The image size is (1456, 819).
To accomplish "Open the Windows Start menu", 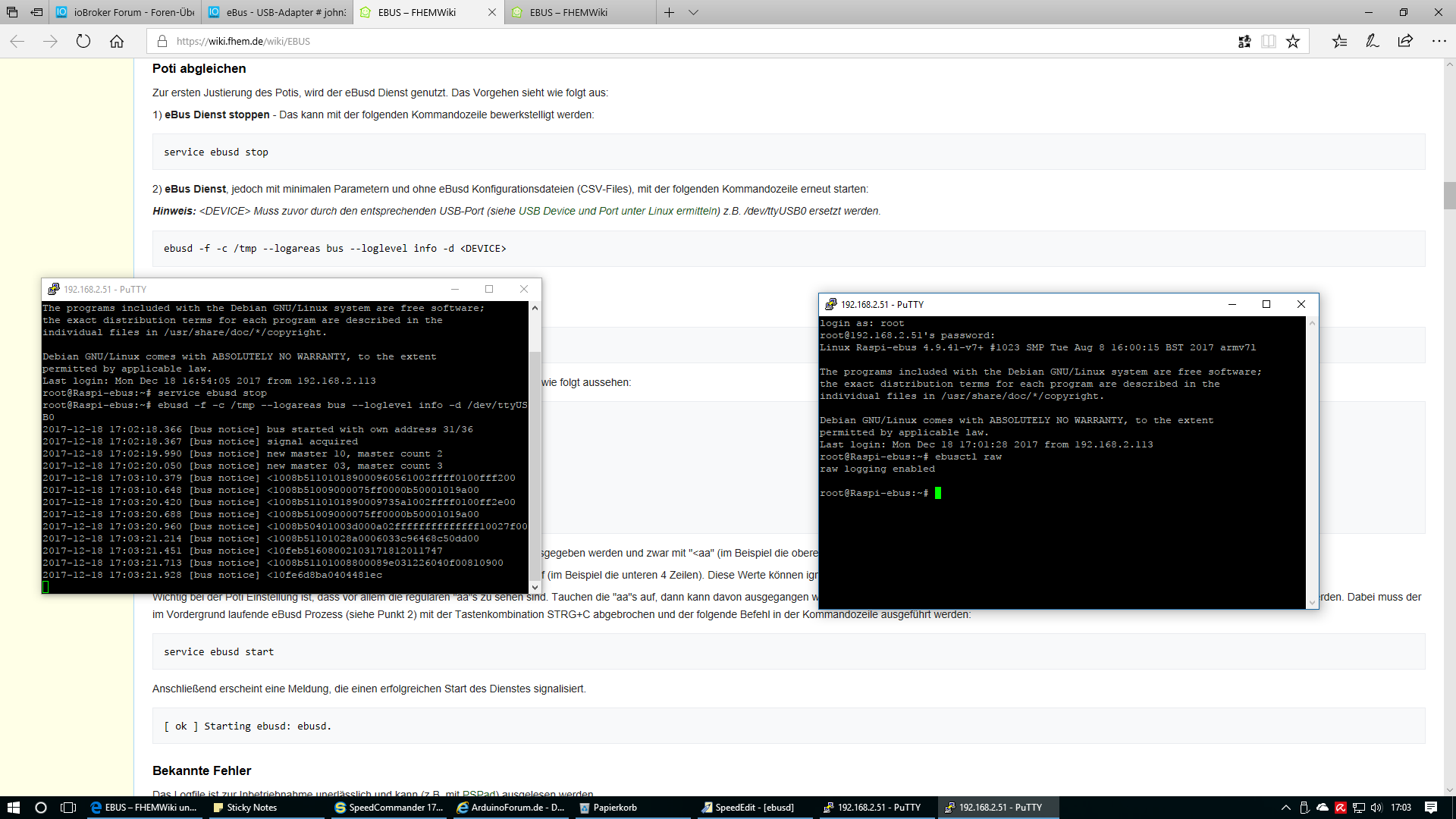I will [x=13, y=808].
